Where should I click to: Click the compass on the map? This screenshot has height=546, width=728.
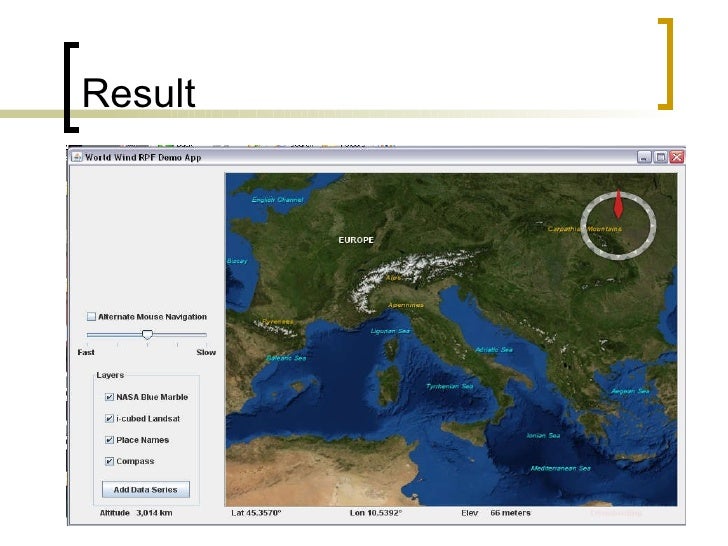pos(618,226)
